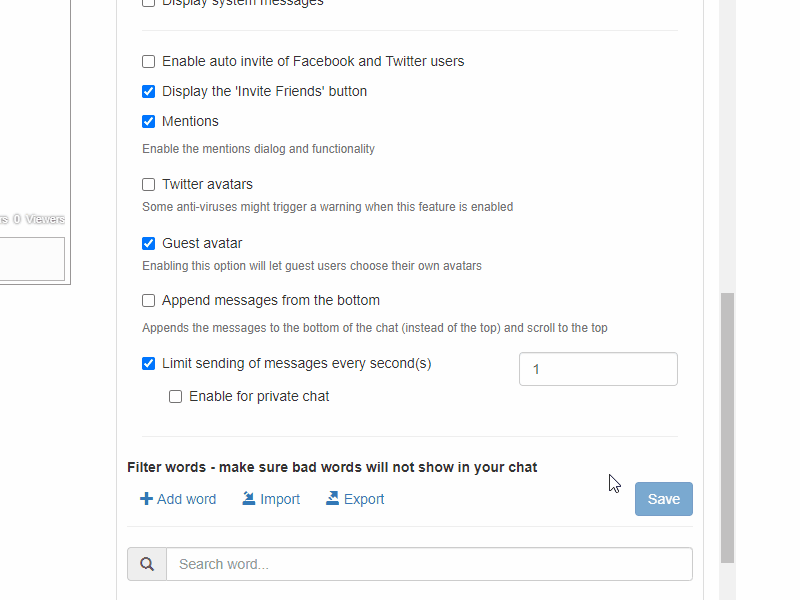The width and height of the screenshot is (800, 600).
Task: Open the Add word dialog
Action: pyautogui.click(x=178, y=498)
